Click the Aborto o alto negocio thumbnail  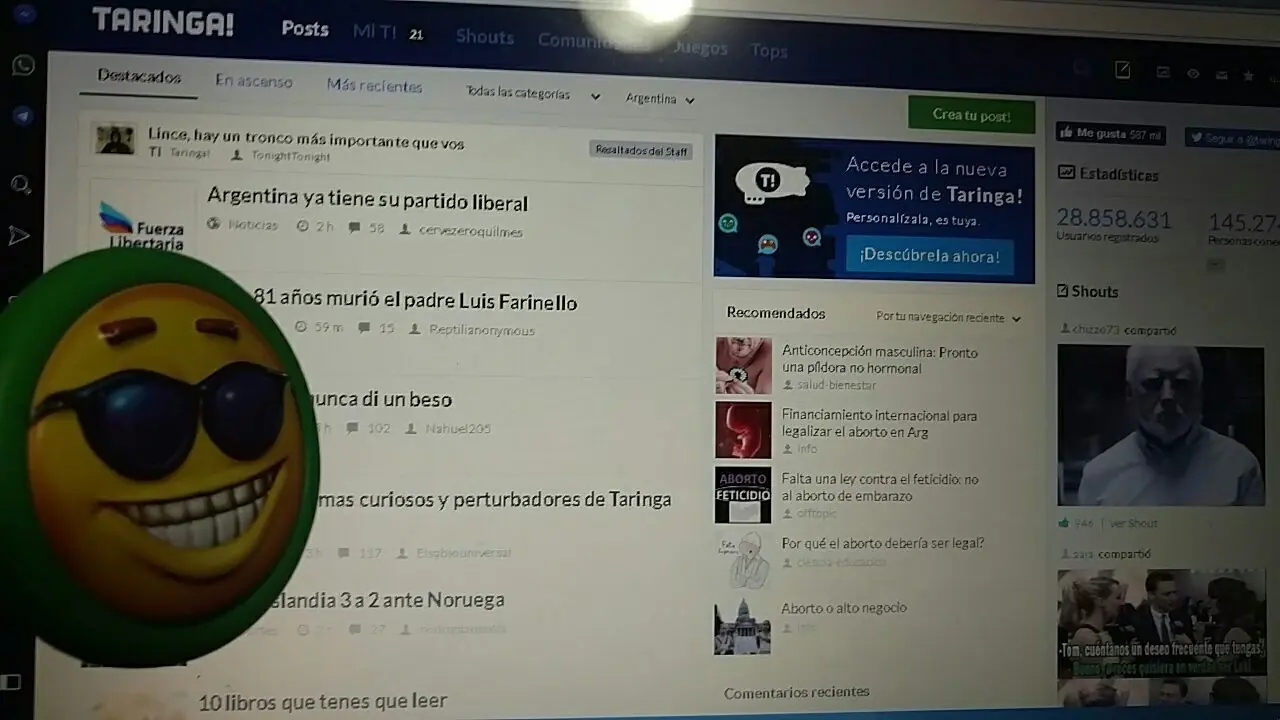tap(742, 626)
